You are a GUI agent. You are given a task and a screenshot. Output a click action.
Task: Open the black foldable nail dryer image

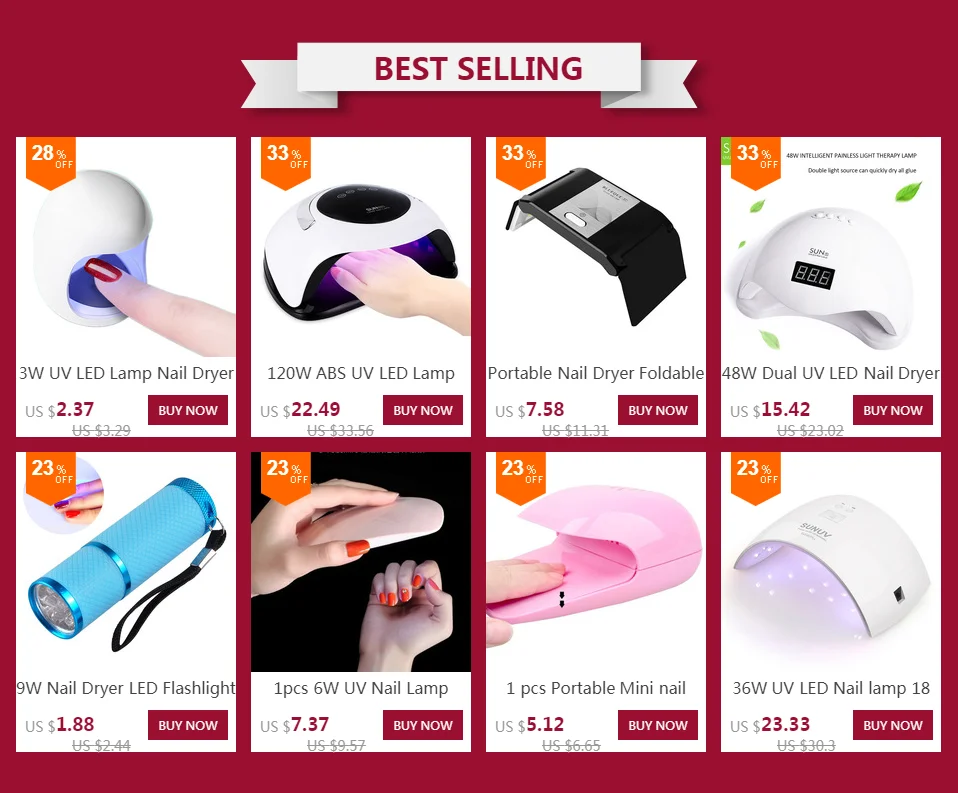click(596, 247)
